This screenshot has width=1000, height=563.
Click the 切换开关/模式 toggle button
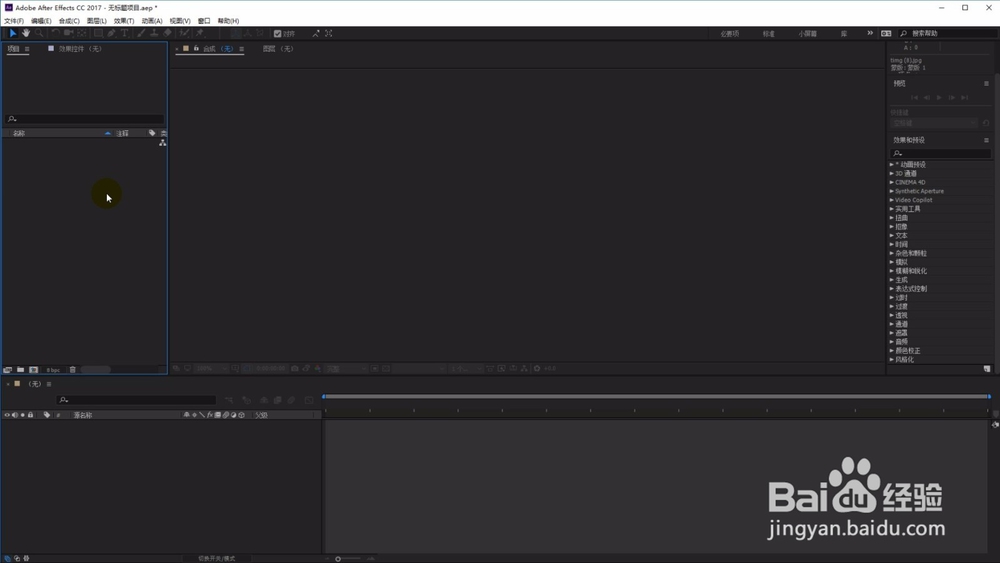click(216, 559)
